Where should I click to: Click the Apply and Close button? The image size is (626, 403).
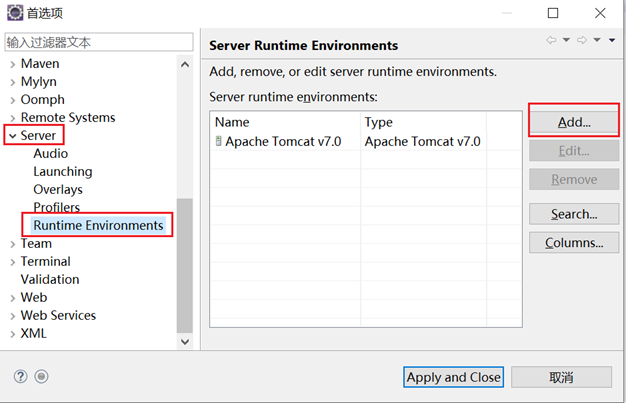pos(453,377)
